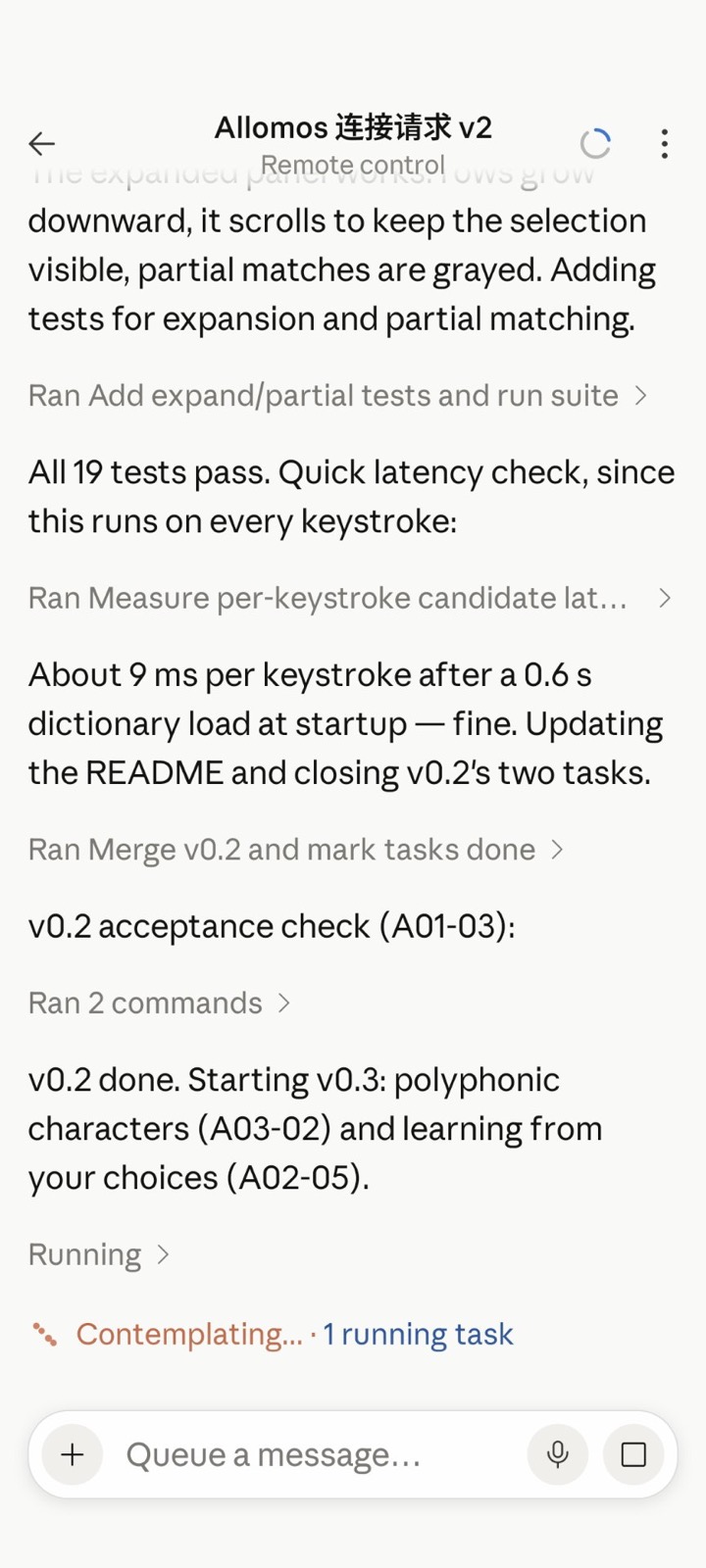Open the '1 running task' link
This screenshot has width=706, height=1568.
419,1334
